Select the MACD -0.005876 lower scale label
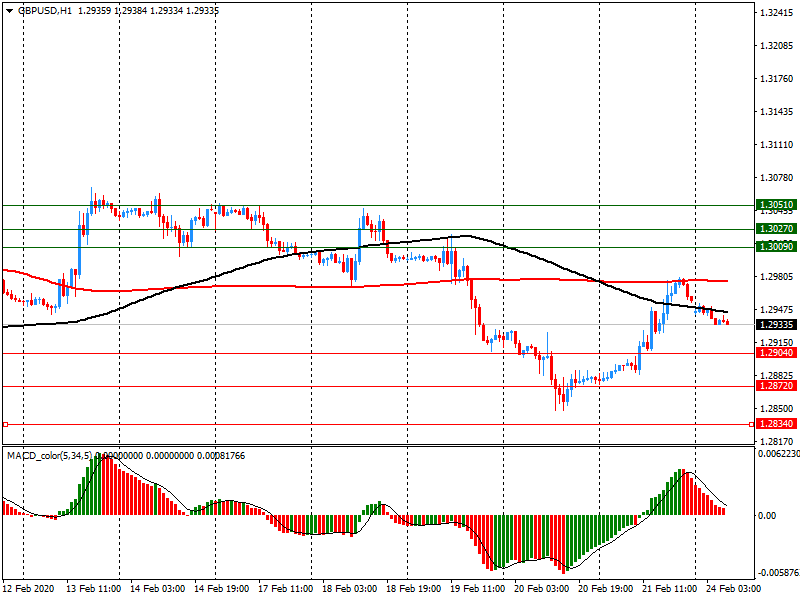800x600 pixels. tap(779, 572)
